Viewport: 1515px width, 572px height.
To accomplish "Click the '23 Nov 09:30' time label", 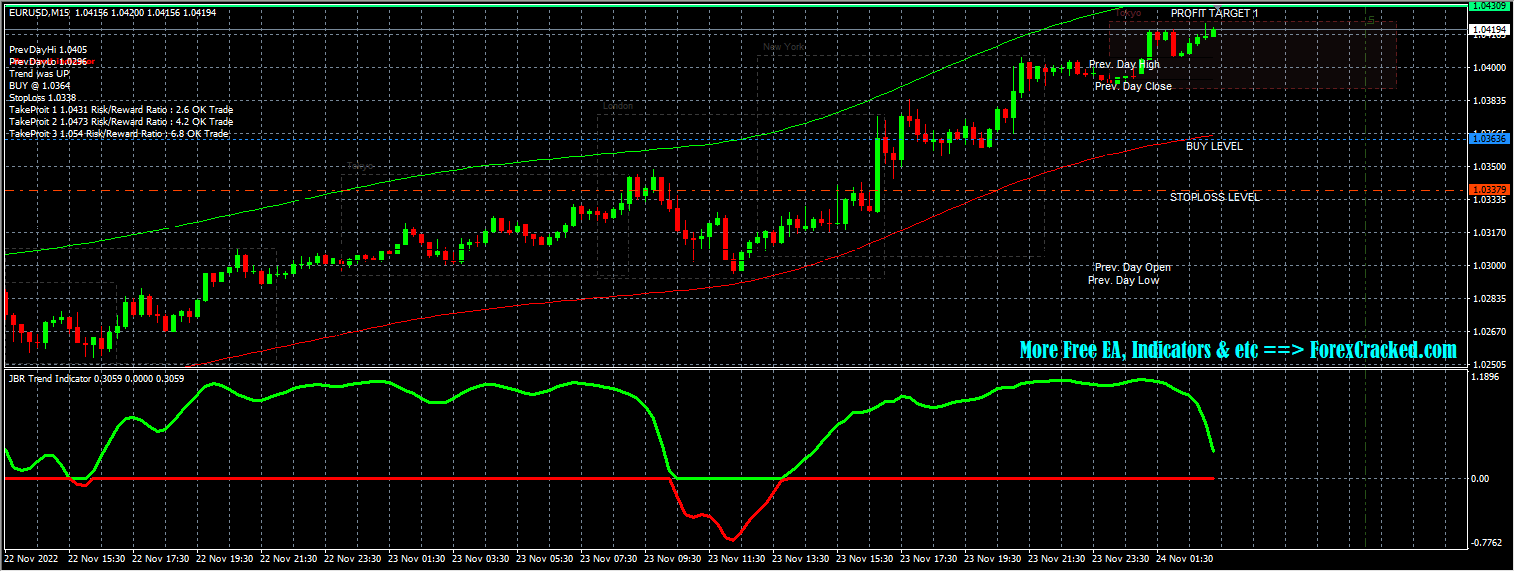I will [x=673, y=559].
